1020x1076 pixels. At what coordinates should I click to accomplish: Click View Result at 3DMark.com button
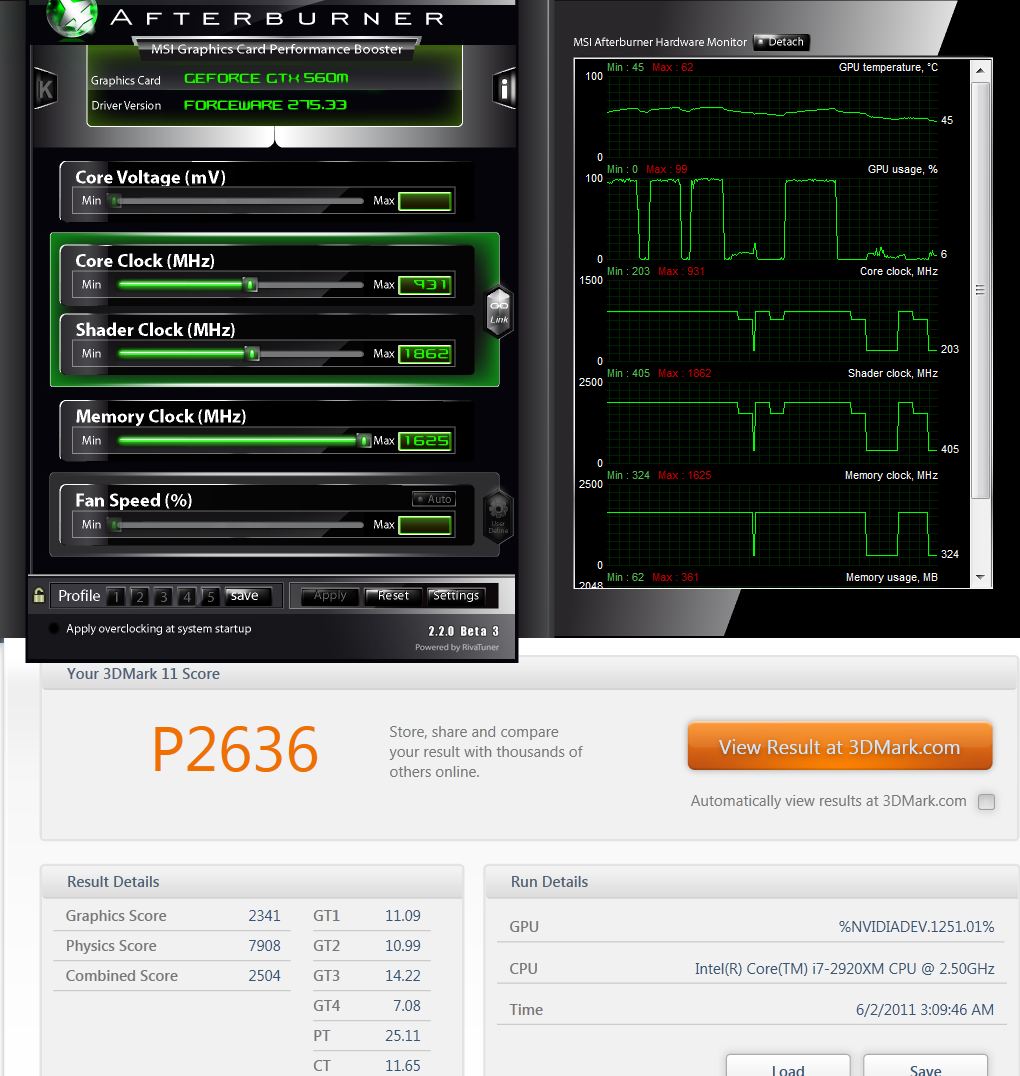click(840, 746)
